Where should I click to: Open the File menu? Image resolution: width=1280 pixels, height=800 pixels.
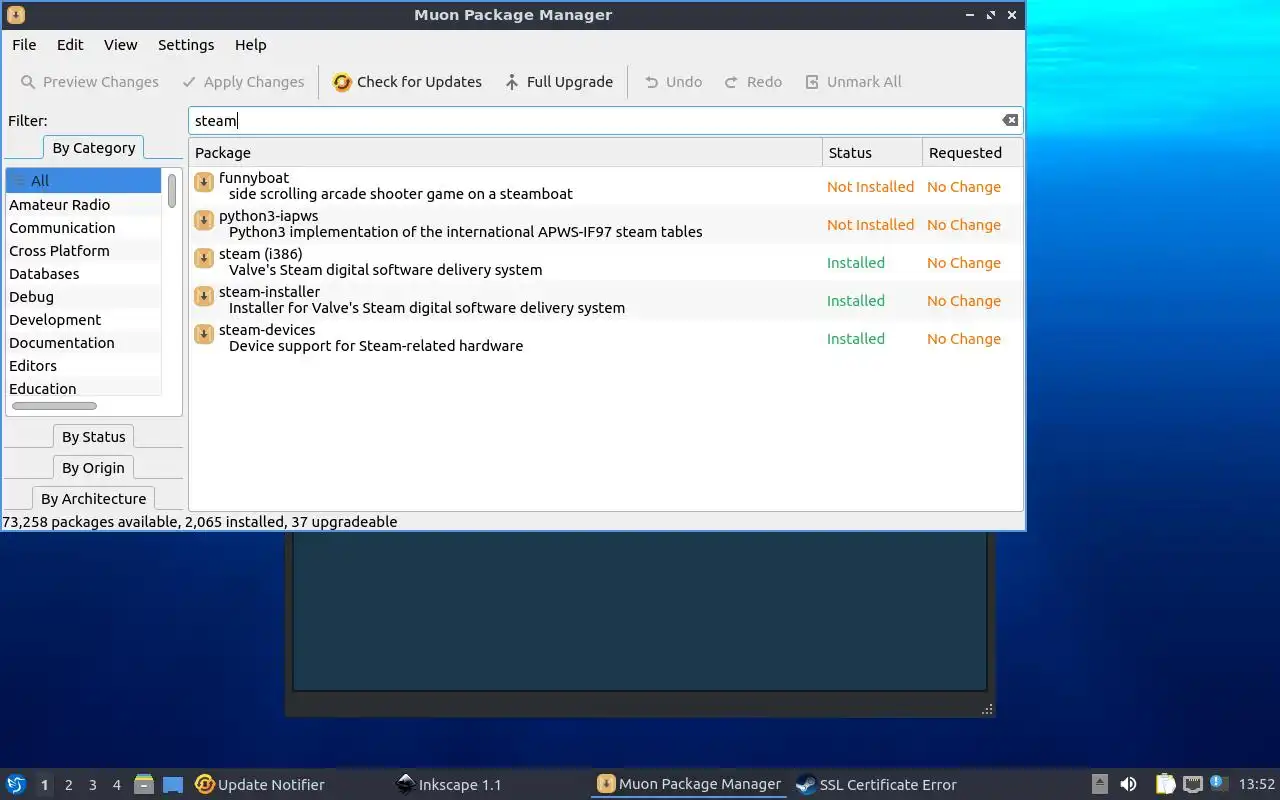[x=24, y=45]
